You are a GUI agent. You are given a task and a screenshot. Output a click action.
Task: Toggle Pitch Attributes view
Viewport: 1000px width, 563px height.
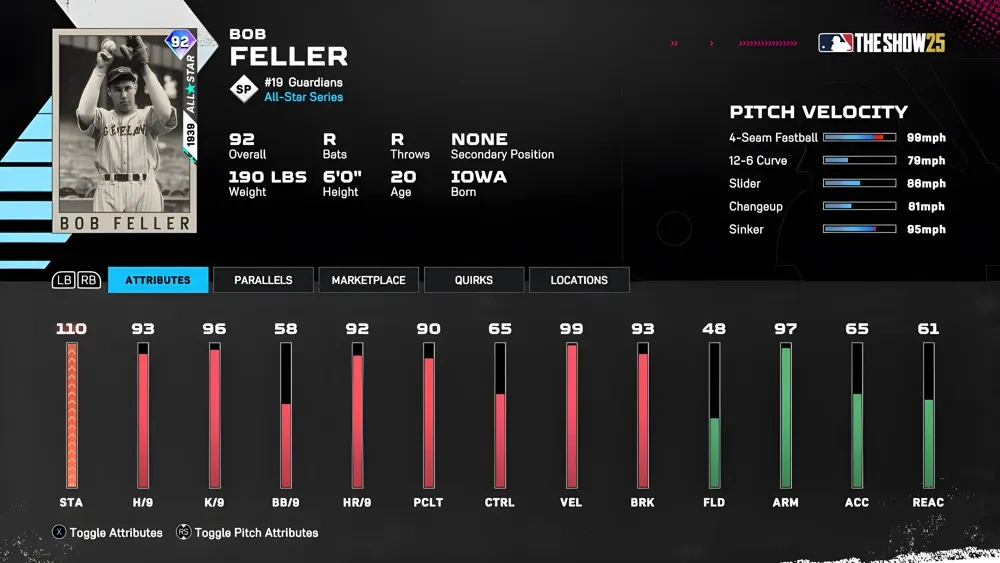coord(256,533)
